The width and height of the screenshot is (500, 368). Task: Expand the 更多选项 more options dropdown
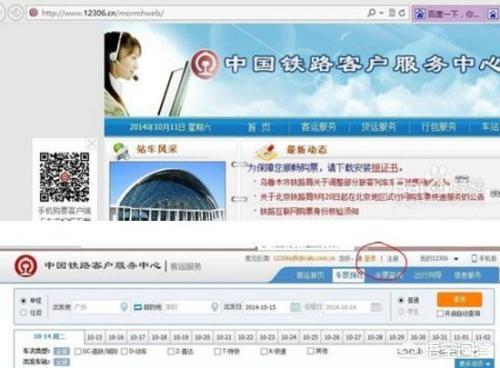pyautogui.click(x=475, y=363)
